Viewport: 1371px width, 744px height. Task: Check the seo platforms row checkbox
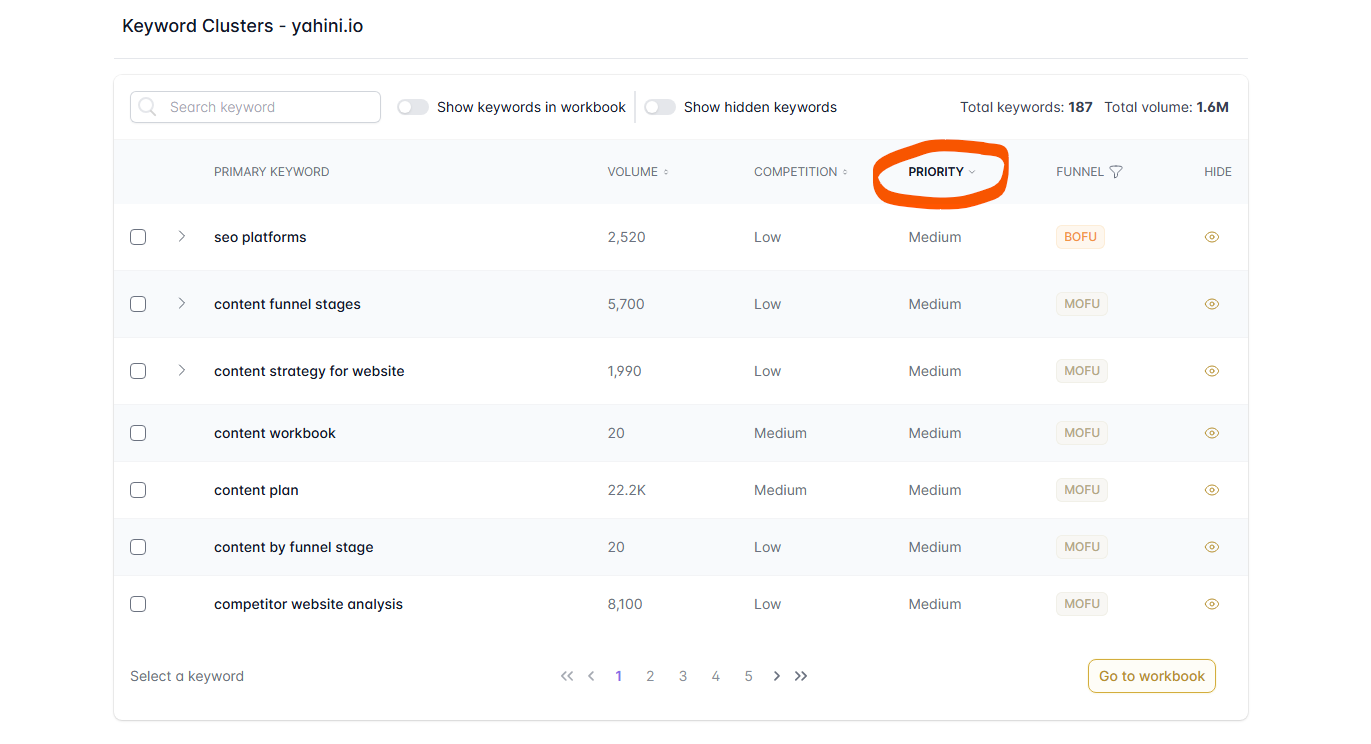coord(138,237)
